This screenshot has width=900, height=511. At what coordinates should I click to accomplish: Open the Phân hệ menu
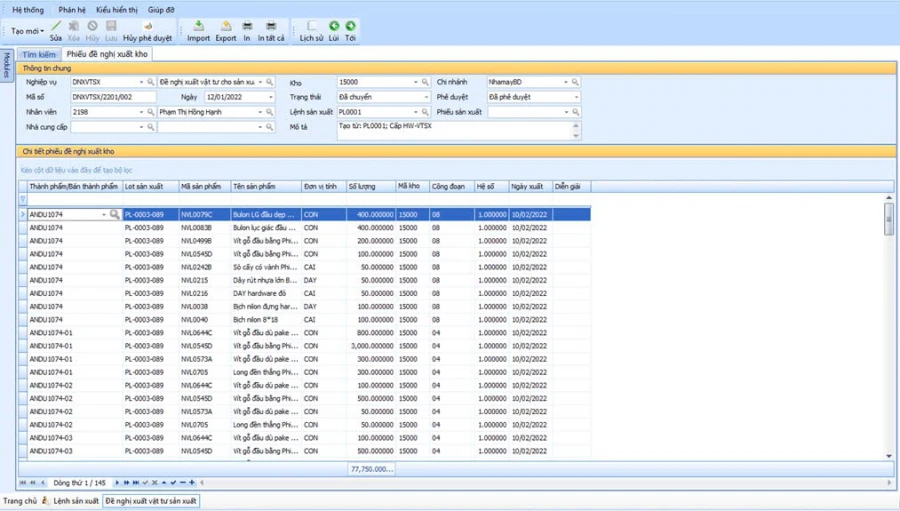[x=72, y=10]
